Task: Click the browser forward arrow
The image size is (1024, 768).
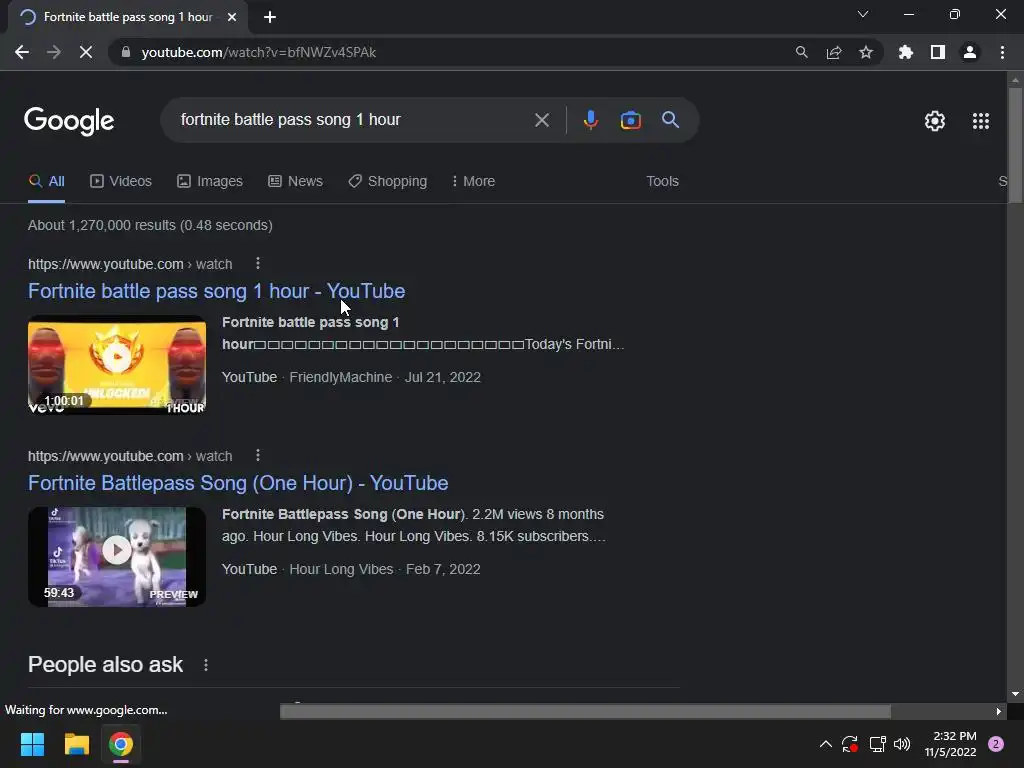Action: pyautogui.click(x=54, y=52)
